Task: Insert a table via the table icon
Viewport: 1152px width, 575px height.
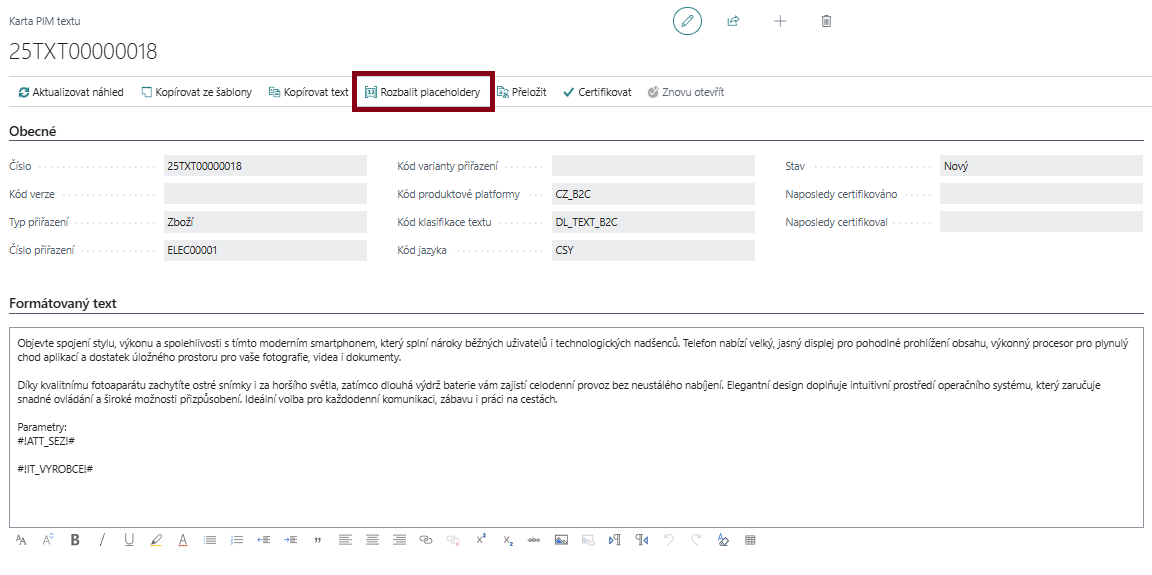Action: tap(750, 540)
